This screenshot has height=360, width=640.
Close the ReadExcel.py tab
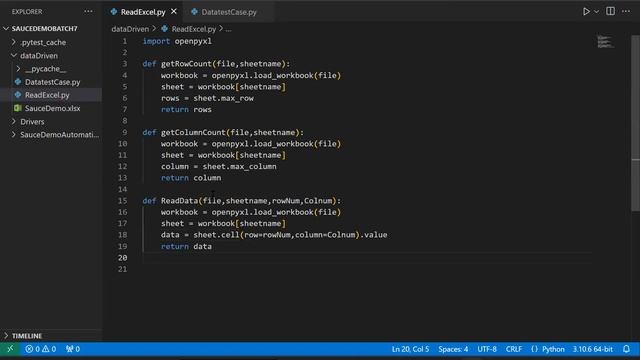pyautogui.click(x=174, y=11)
